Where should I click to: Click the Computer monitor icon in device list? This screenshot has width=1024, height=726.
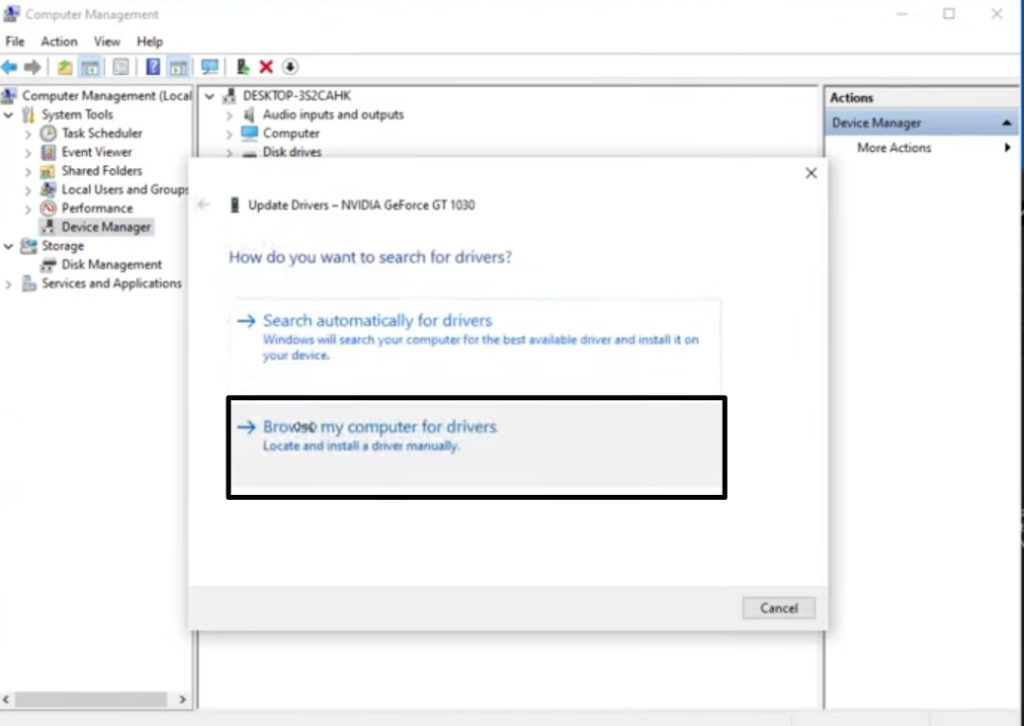[x=249, y=133]
